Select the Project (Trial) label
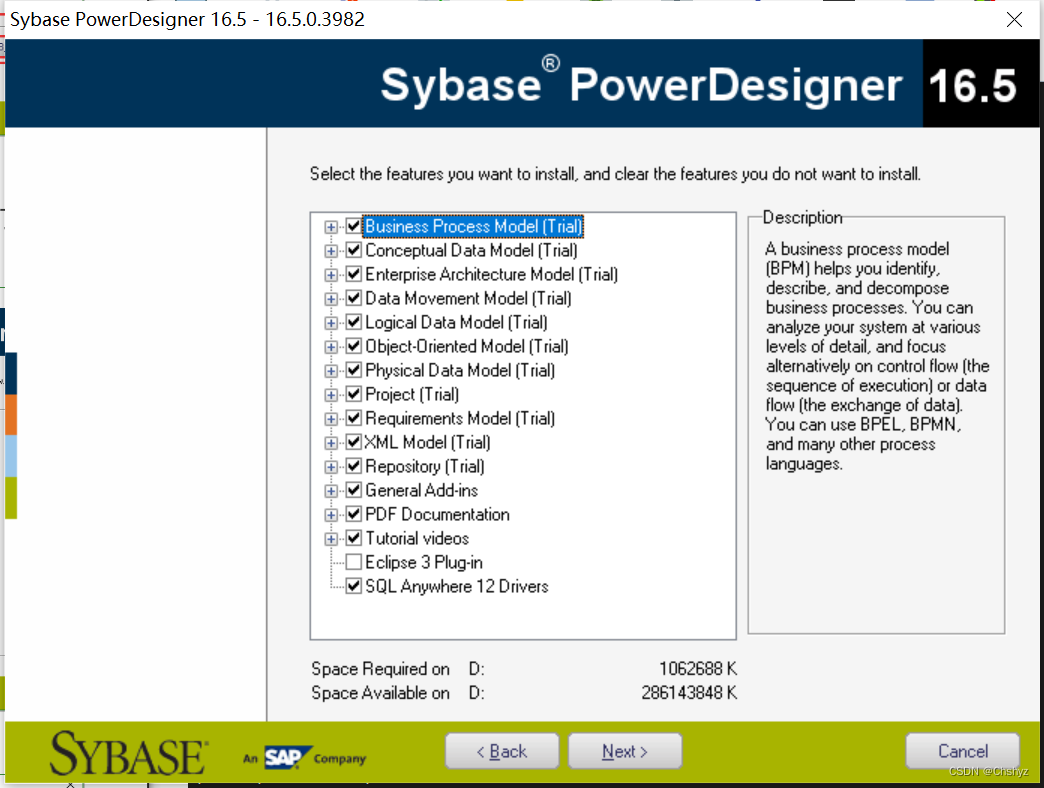1044x788 pixels. [x=412, y=394]
